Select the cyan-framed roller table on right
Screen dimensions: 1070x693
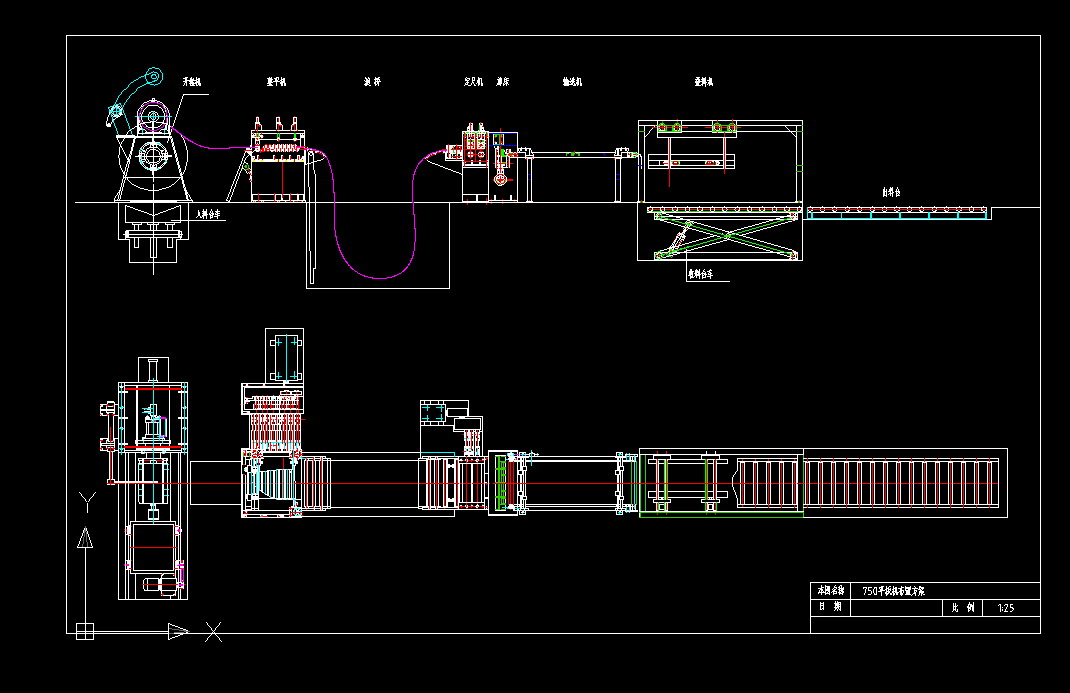[898, 213]
